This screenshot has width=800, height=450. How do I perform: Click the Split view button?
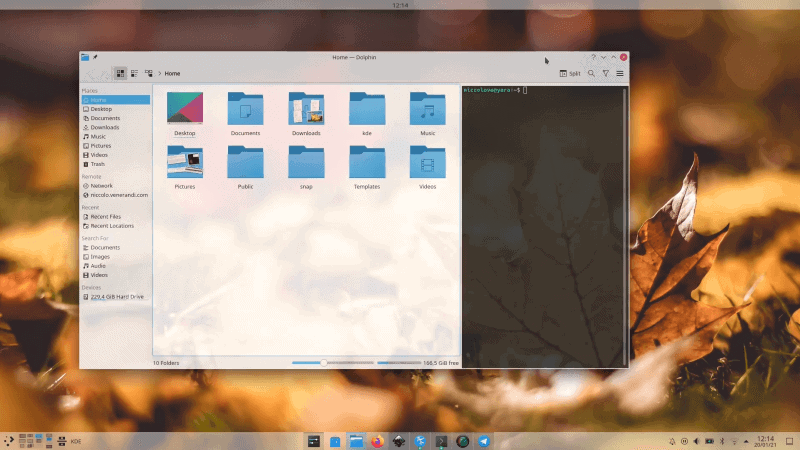570,73
